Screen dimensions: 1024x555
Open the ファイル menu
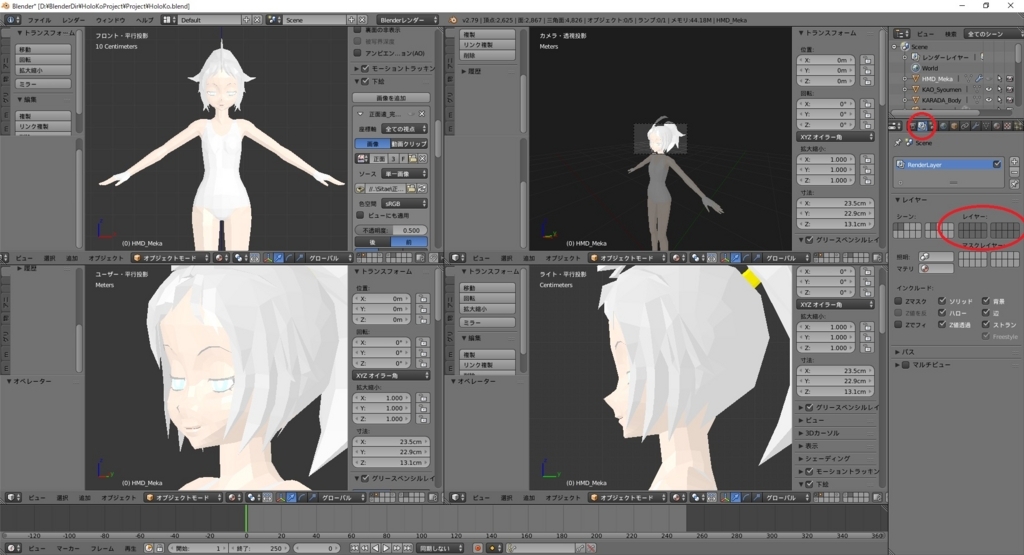[39, 20]
